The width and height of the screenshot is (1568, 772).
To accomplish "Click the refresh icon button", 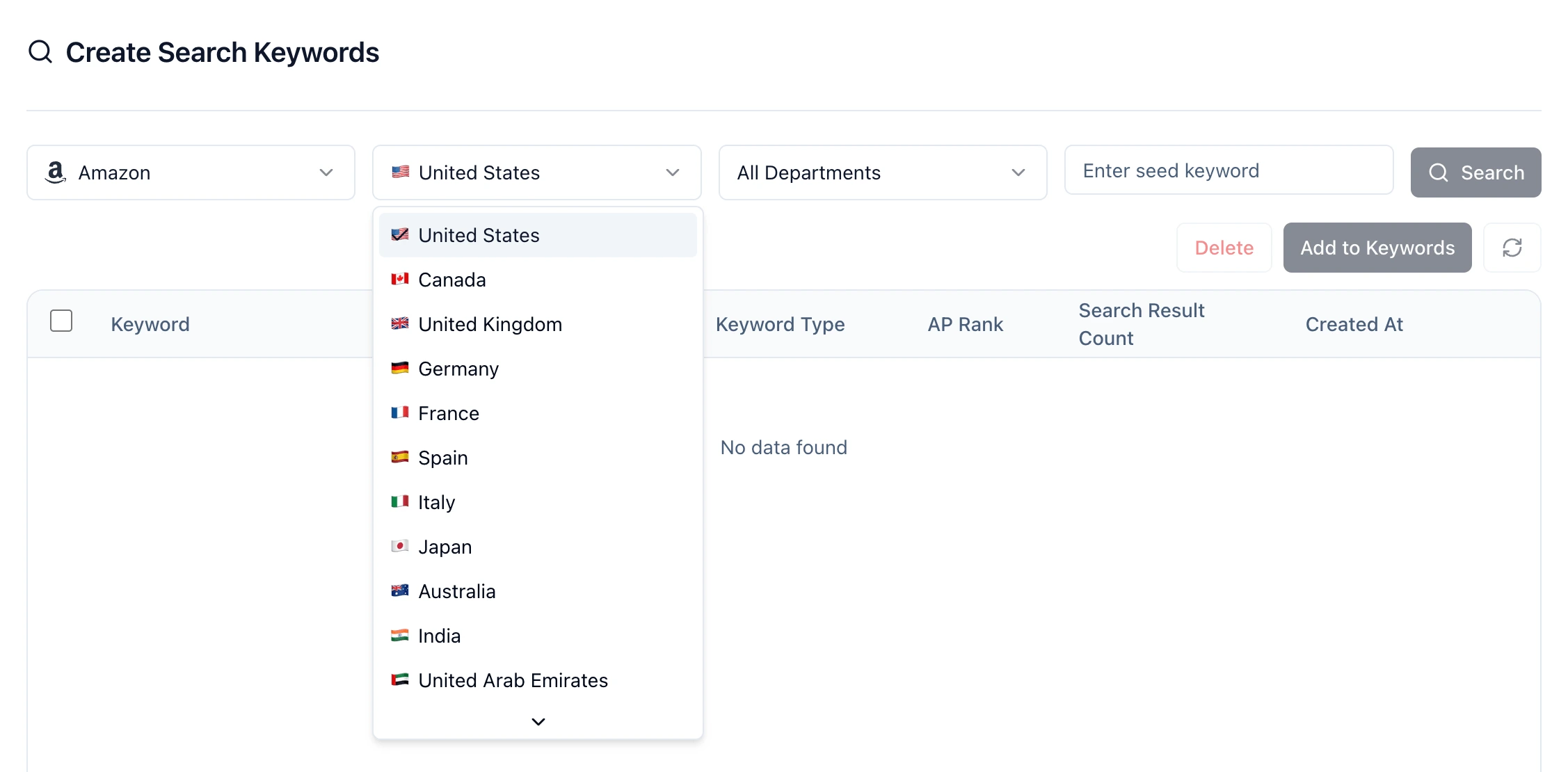I will (x=1512, y=248).
